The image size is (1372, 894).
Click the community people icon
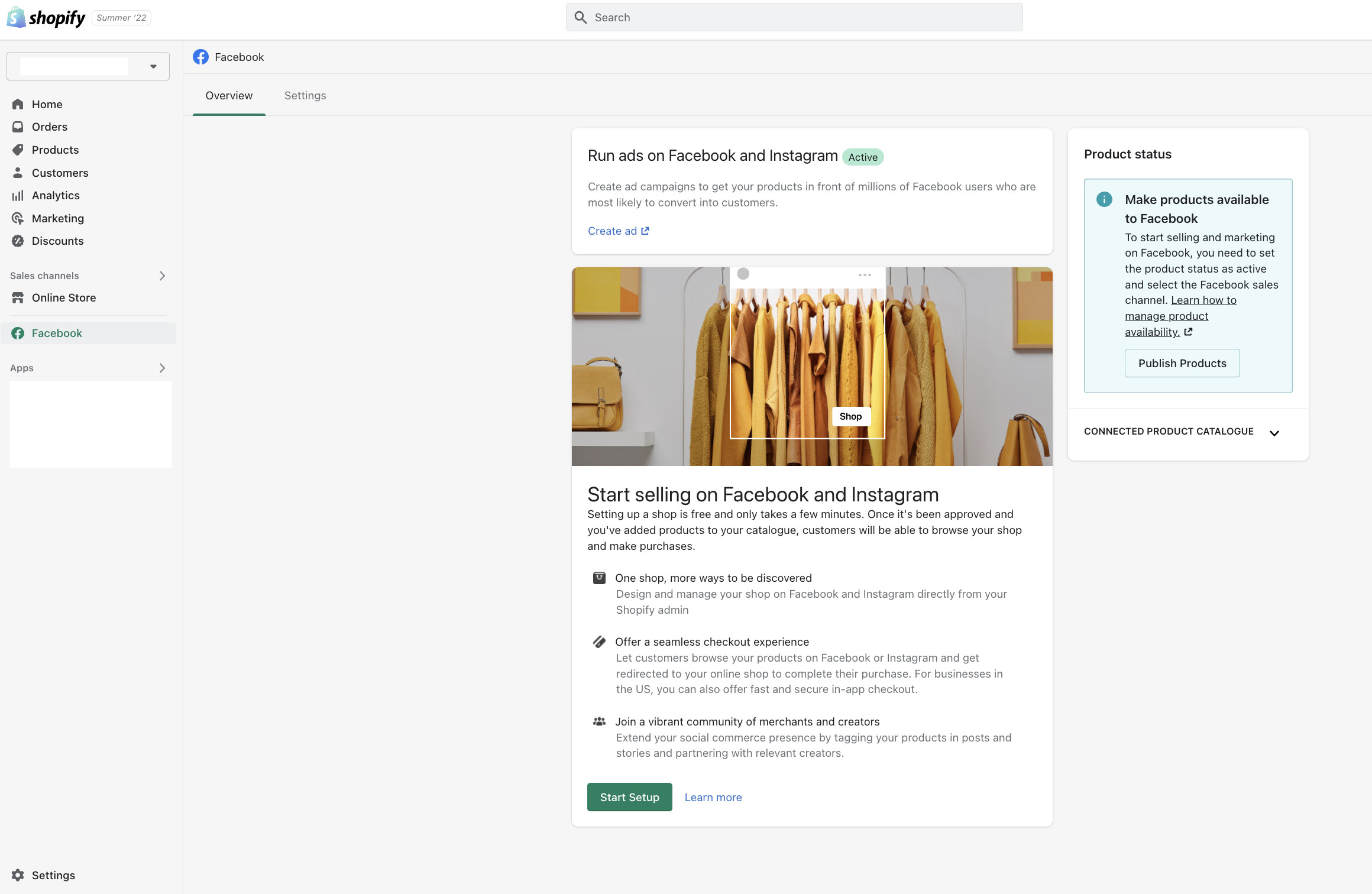tap(599, 721)
